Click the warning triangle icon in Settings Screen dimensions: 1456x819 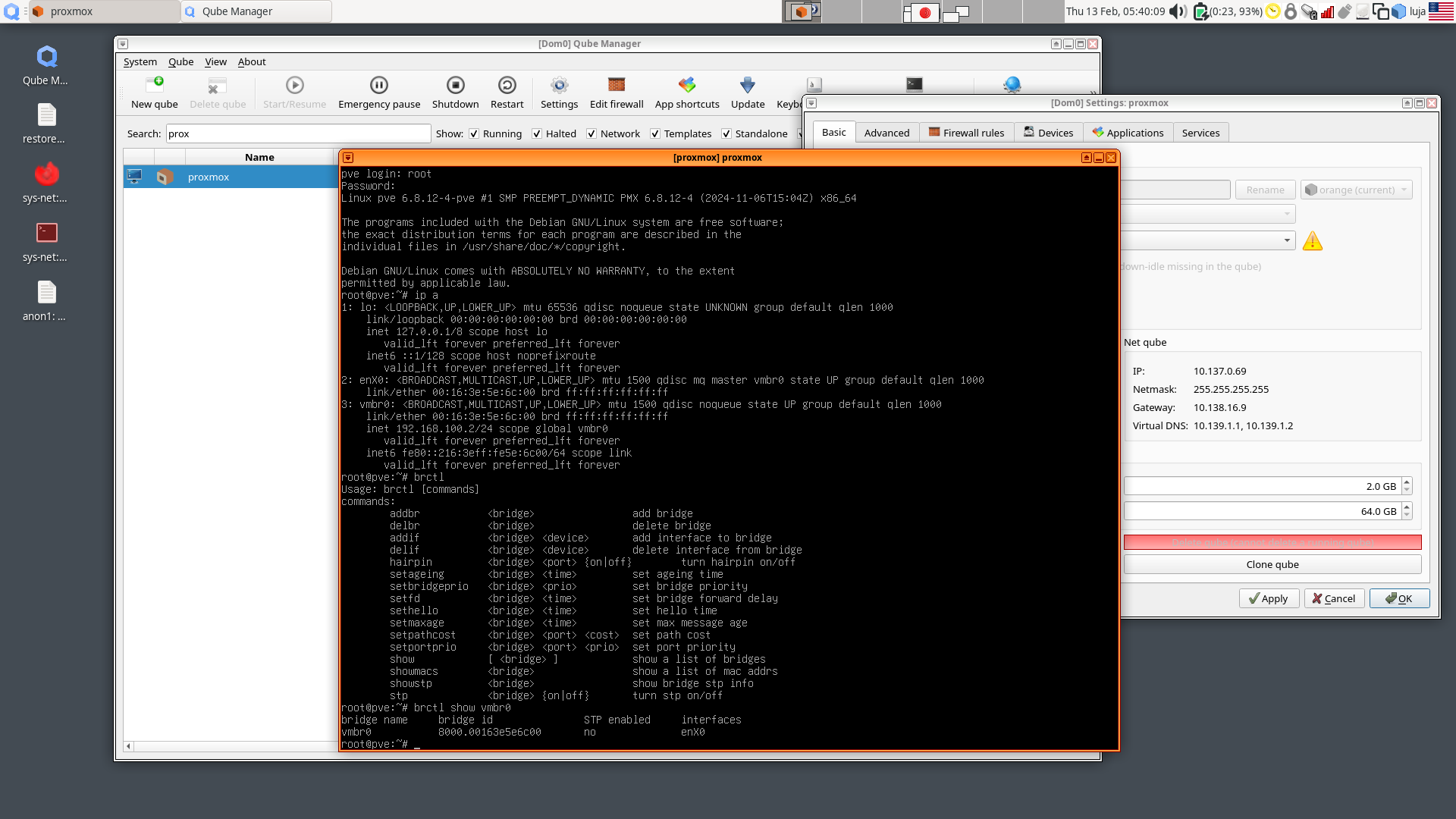pyautogui.click(x=1312, y=241)
